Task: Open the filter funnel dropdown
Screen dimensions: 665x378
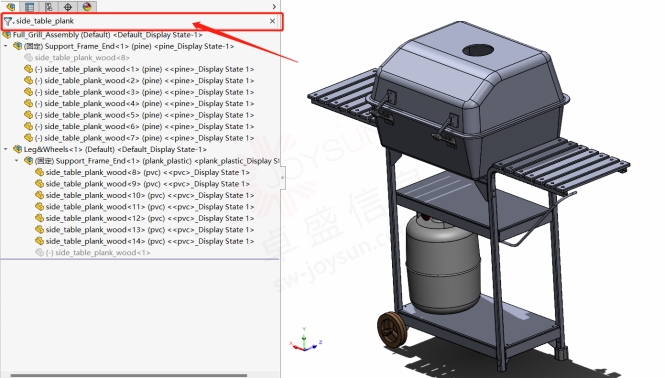Action: [8, 21]
